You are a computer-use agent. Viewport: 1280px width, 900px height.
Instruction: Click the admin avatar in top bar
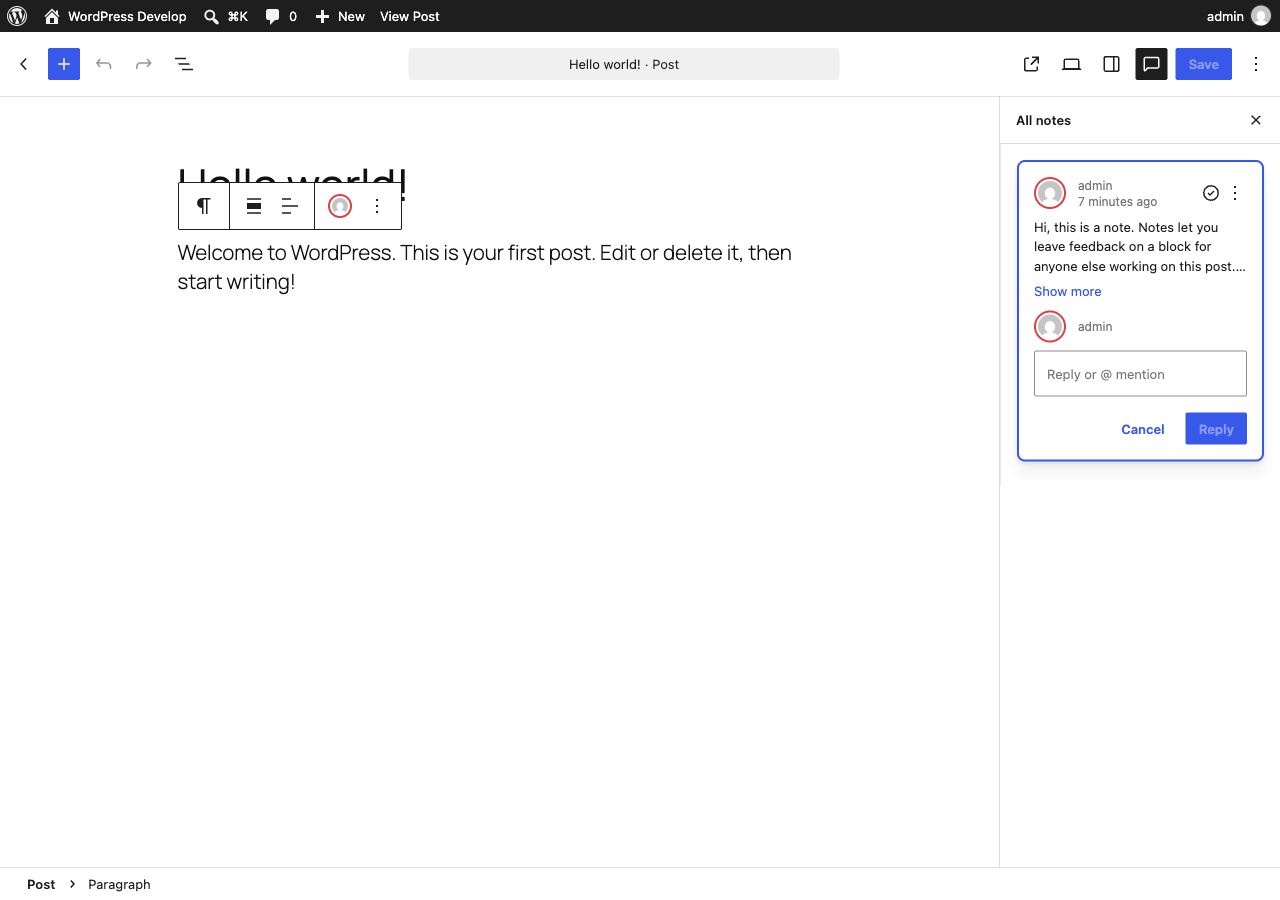pyautogui.click(x=1261, y=16)
